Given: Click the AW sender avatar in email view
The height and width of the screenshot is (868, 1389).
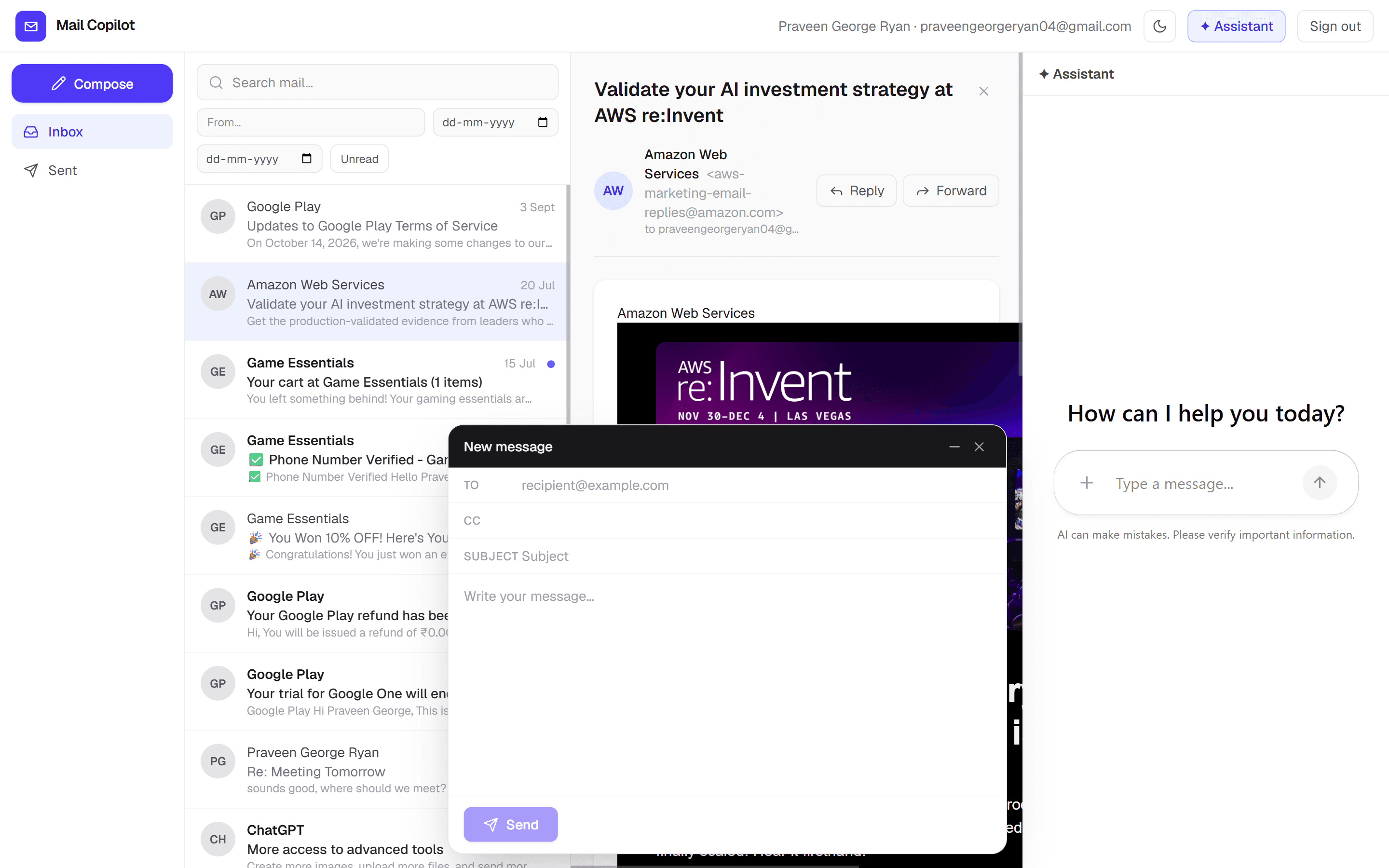Looking at the screenshot, I should (613, 190).
